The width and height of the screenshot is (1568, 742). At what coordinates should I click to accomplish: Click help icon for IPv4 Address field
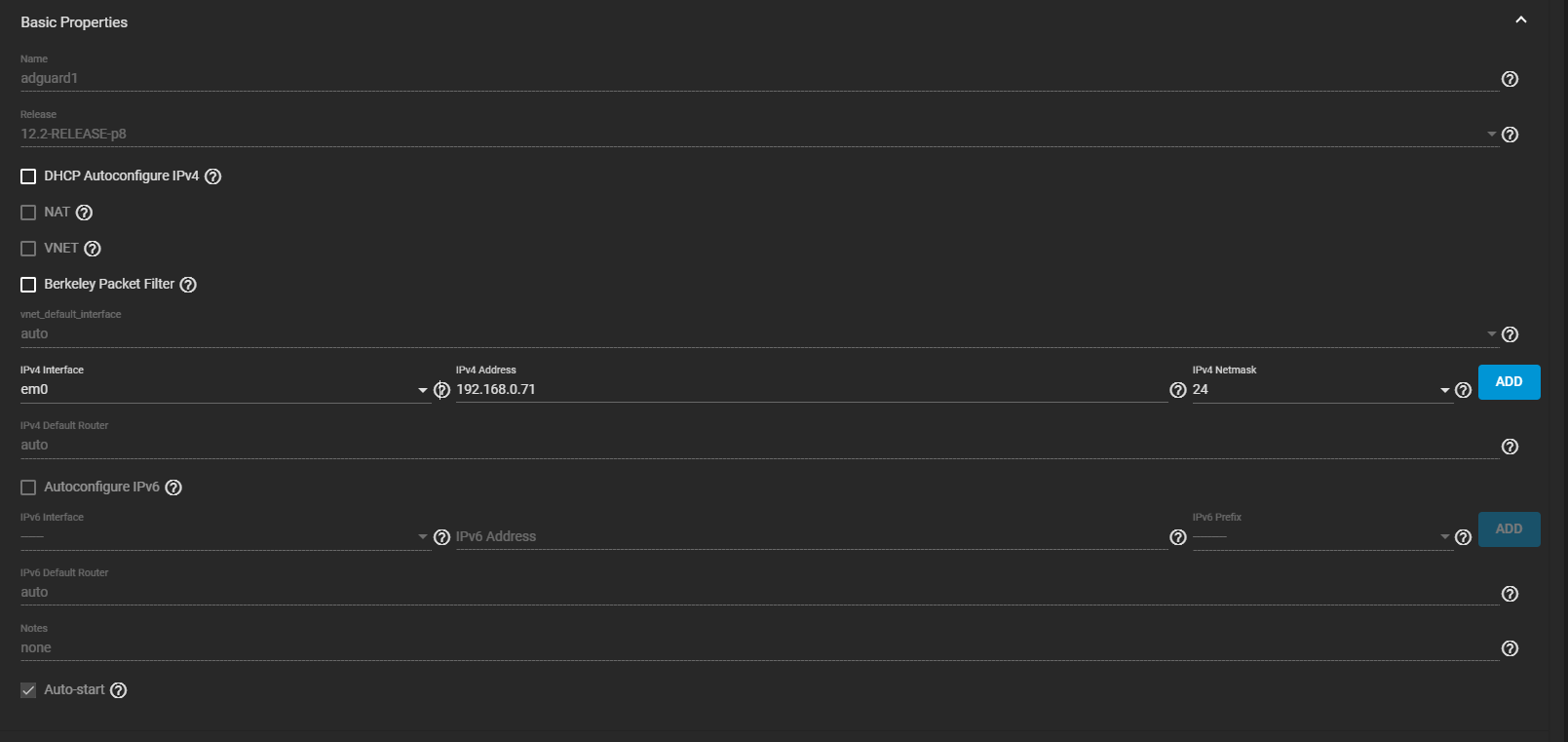pos(1177,390)
